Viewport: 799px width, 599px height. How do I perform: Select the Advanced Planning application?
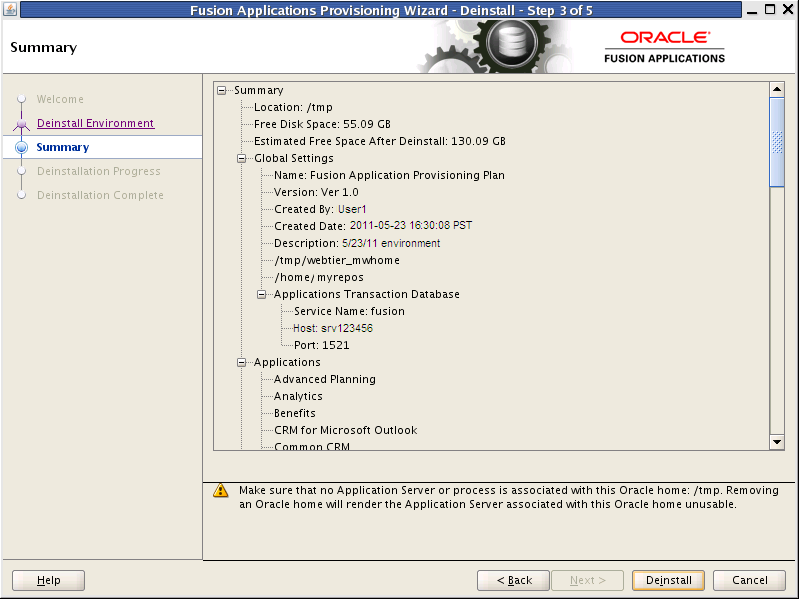[x=325, y=379]
